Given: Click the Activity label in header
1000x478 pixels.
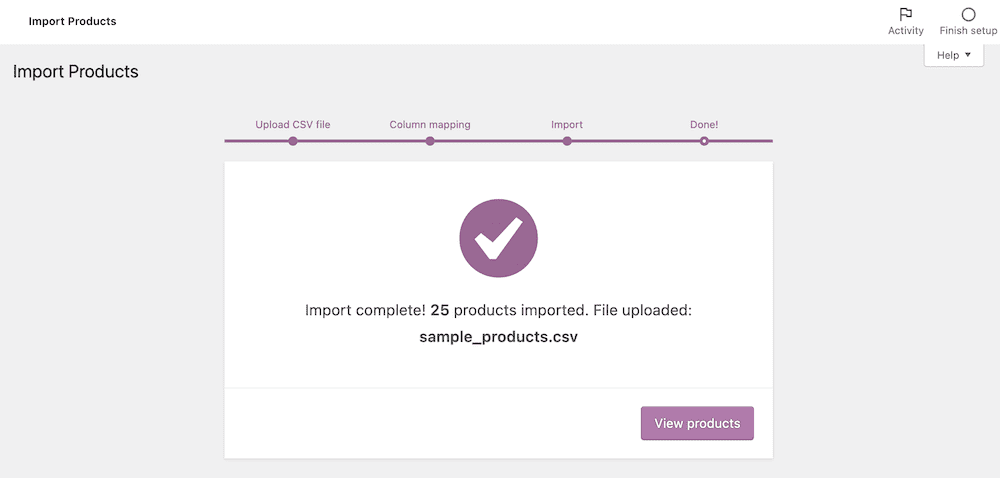Looking at the screenshot, I should click(x=905, y=31).
